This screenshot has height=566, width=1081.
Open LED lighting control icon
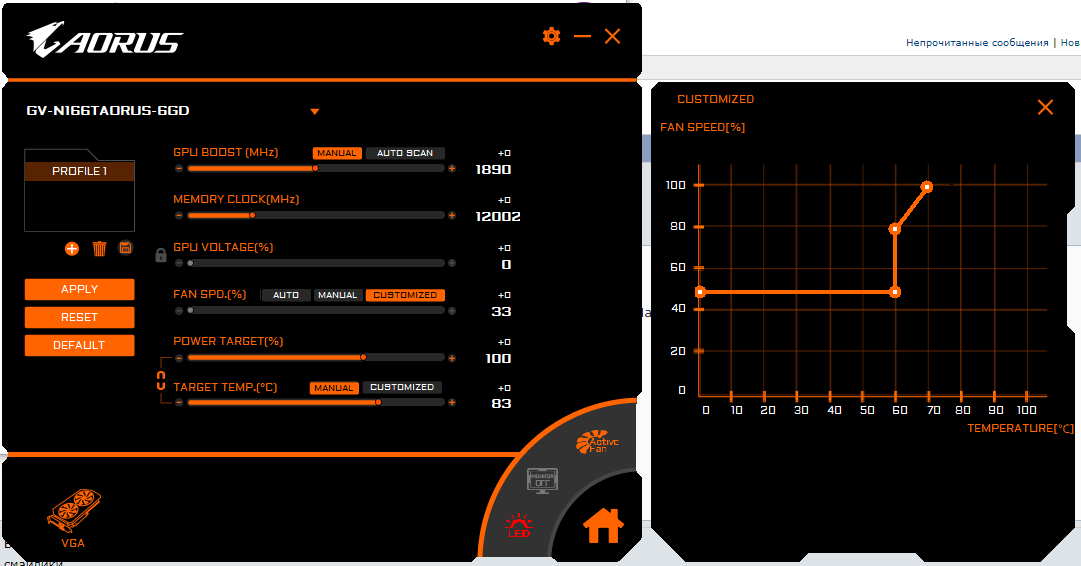click(518, 526)
